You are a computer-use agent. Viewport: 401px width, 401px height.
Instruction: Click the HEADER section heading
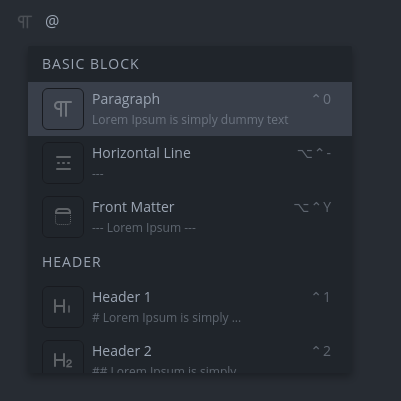pyautogui.click(x=71, y=262)
